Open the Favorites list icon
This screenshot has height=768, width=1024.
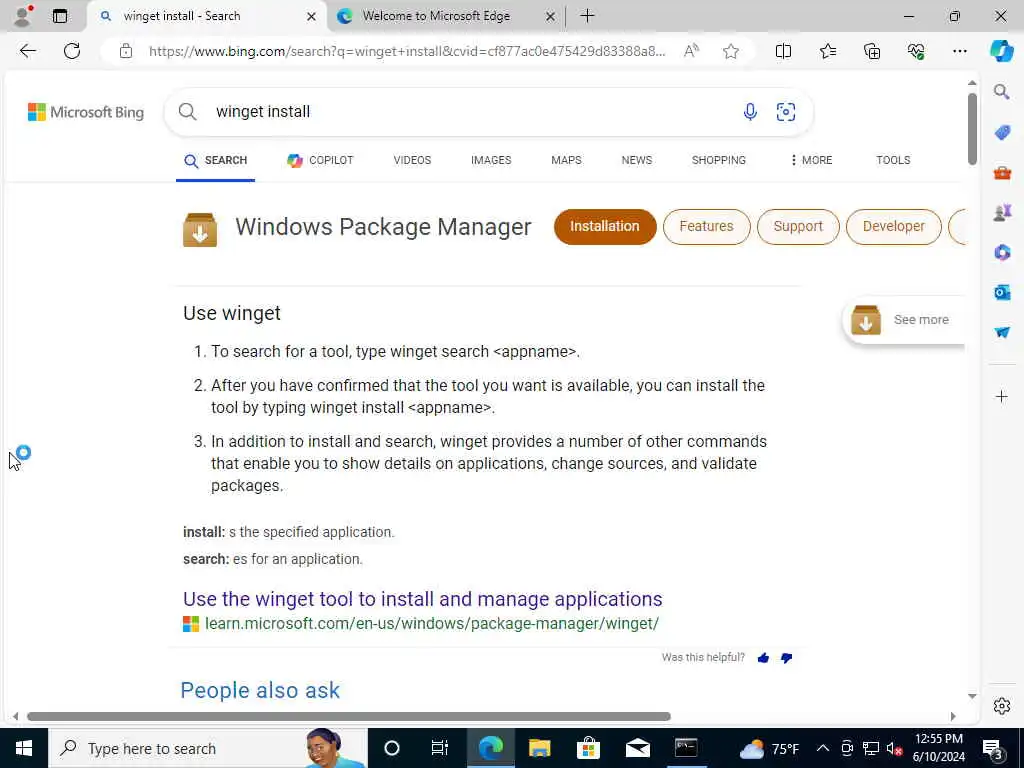[827, 51]
